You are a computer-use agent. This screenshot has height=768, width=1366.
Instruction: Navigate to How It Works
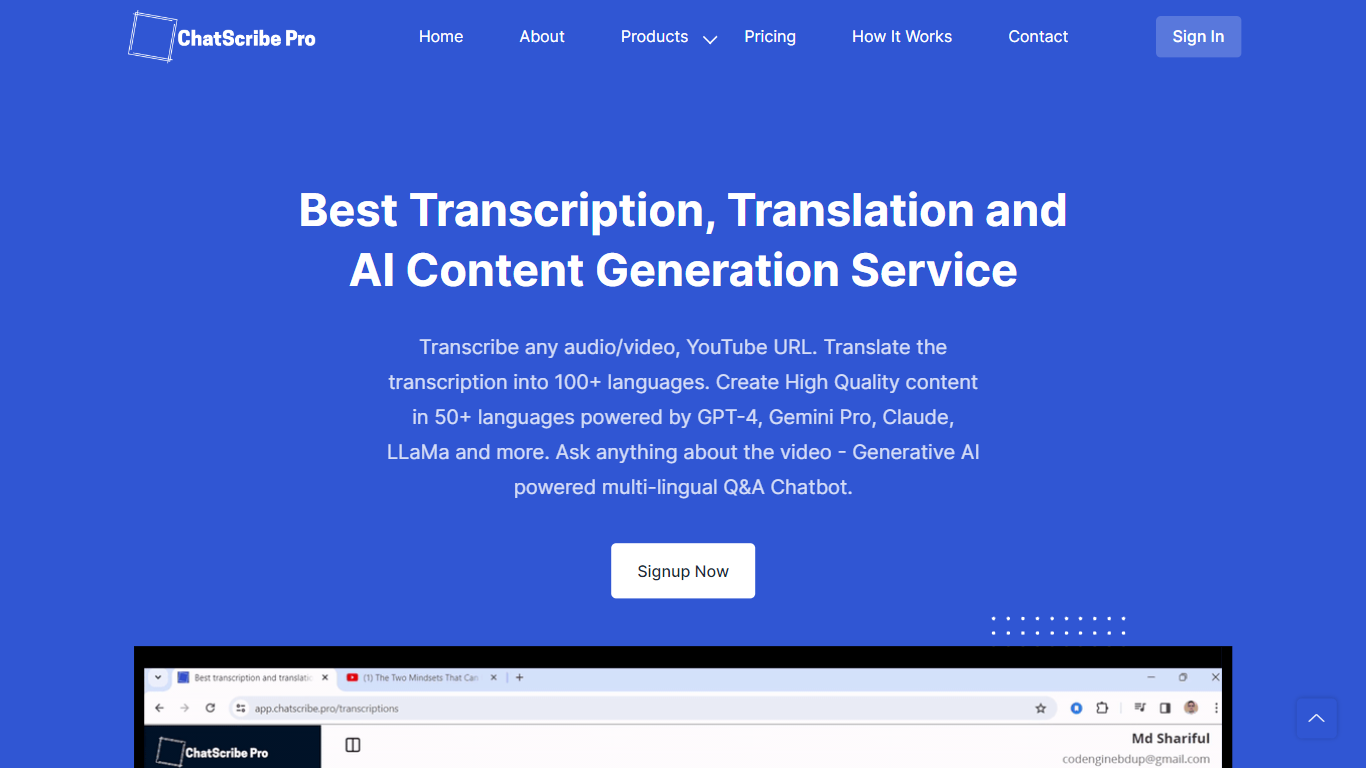click(x=902, y=37)
